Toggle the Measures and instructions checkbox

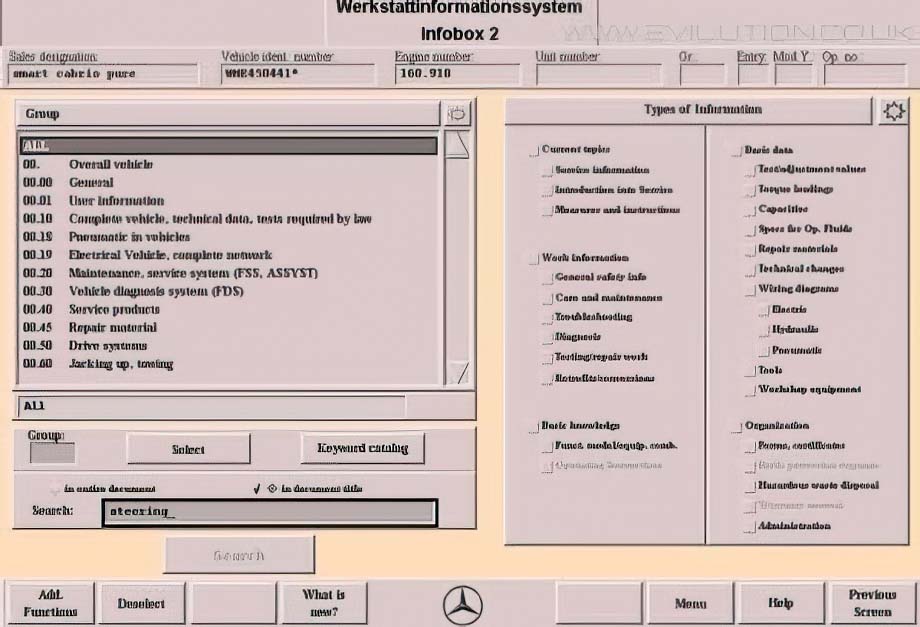tap(548, 211)
